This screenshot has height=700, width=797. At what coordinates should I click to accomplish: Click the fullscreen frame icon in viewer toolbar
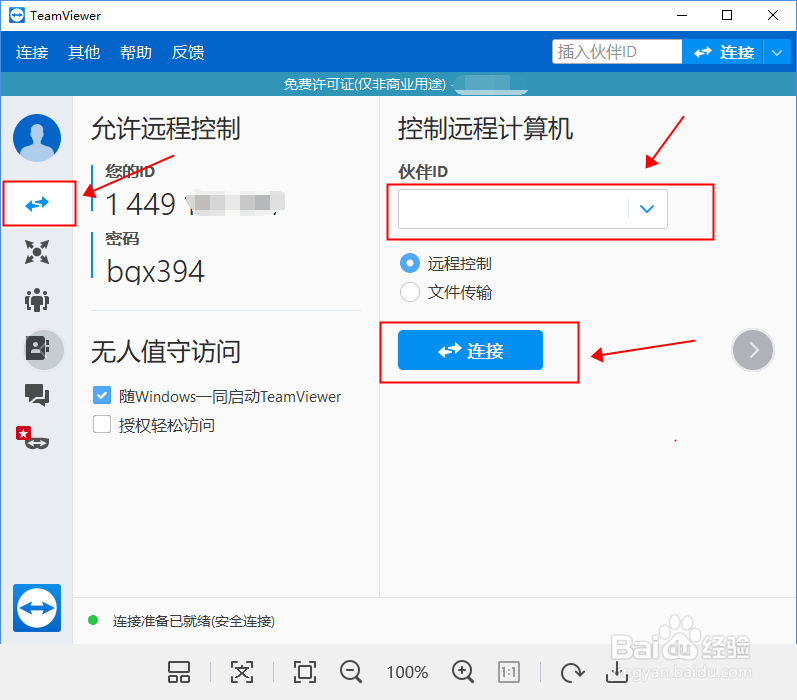[305, 672]
